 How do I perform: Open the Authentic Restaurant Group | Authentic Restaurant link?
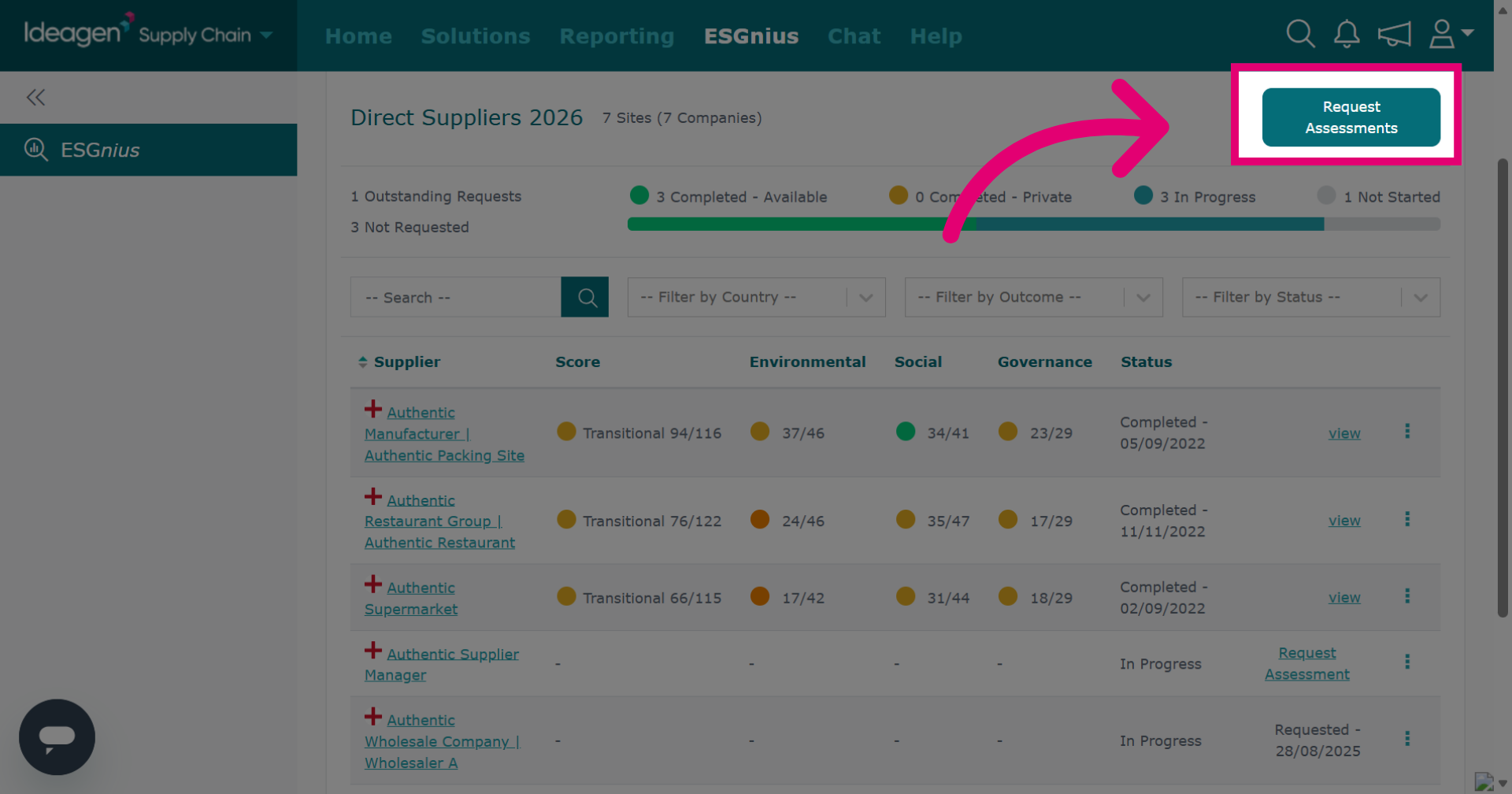point(439,521)
